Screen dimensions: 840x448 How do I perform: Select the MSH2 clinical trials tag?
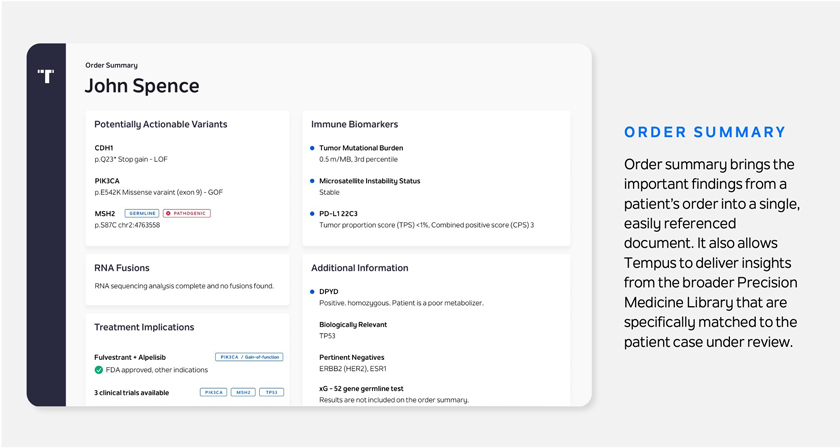coord(243,392)
